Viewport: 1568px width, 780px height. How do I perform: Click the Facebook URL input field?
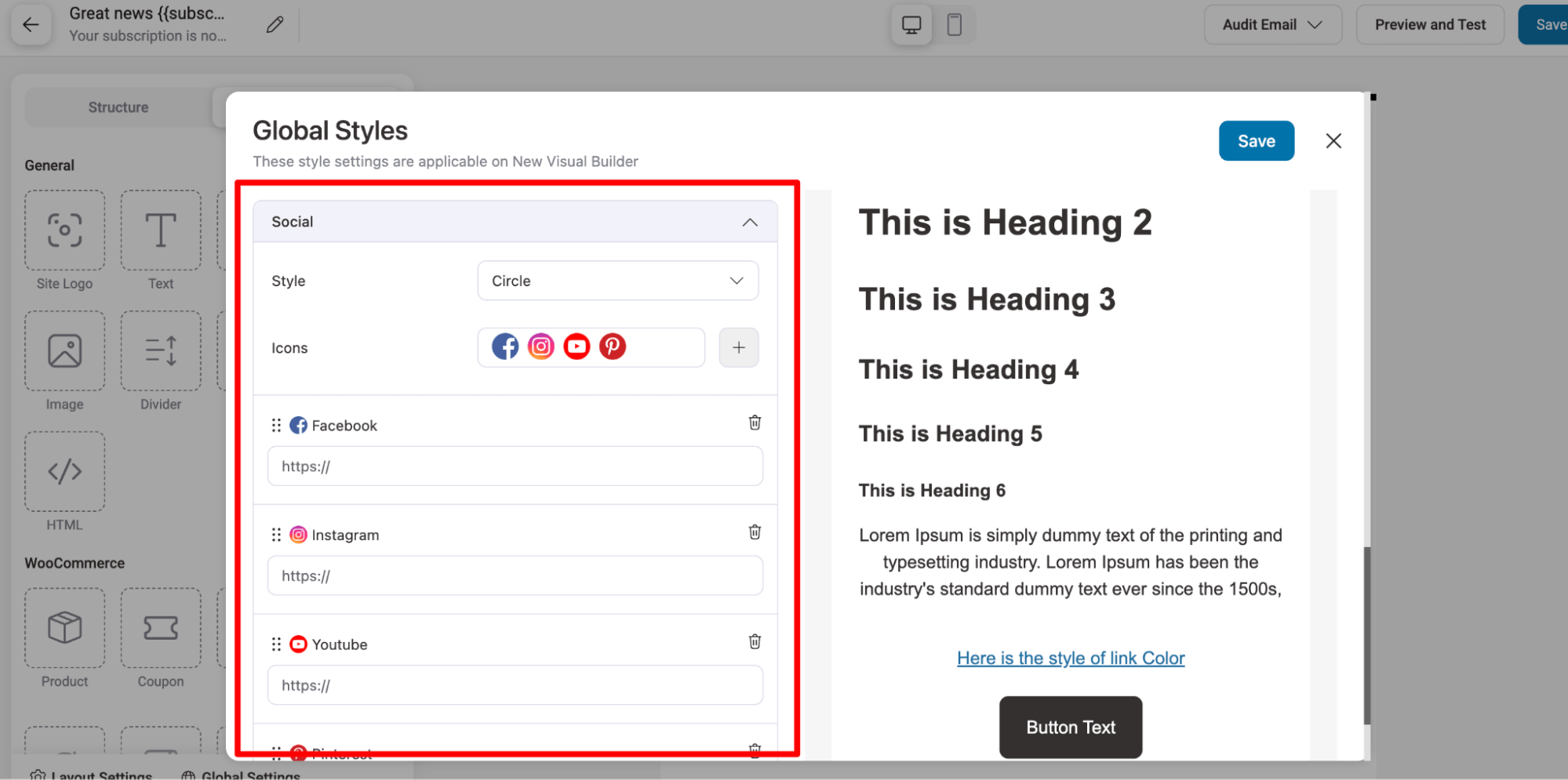pyautogui.click(x=515, y=466)
